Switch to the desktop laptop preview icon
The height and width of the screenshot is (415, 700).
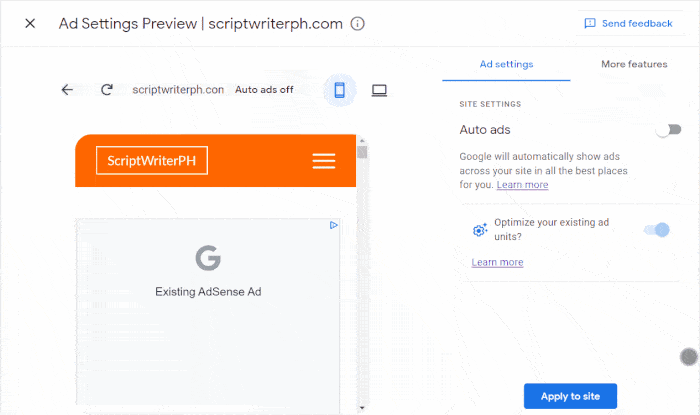[x=379, y=90]
